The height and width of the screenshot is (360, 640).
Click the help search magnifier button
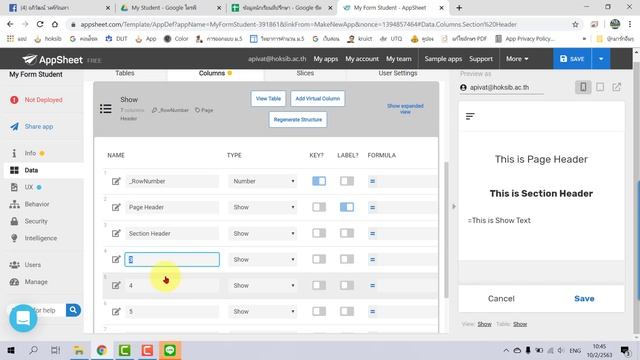73,310
